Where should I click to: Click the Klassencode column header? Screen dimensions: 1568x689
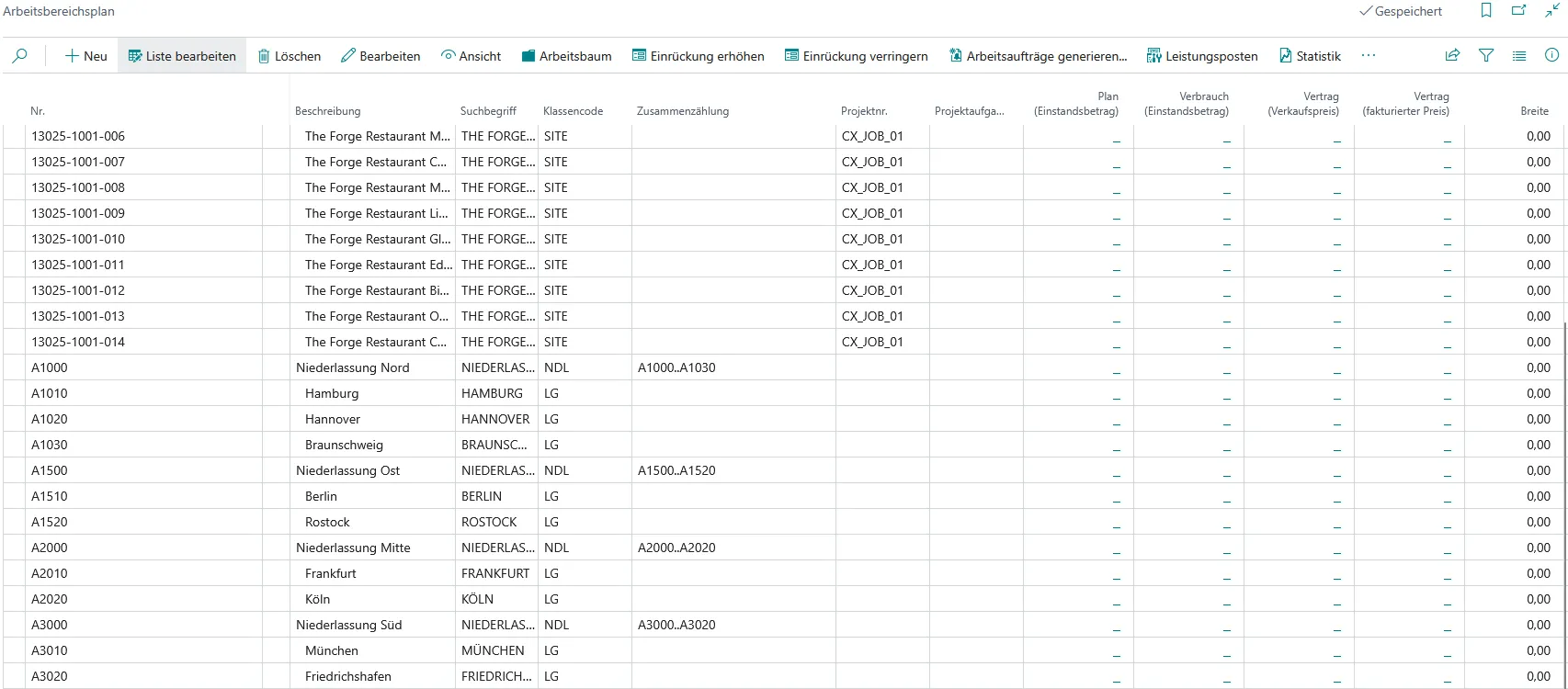[574, 111]
